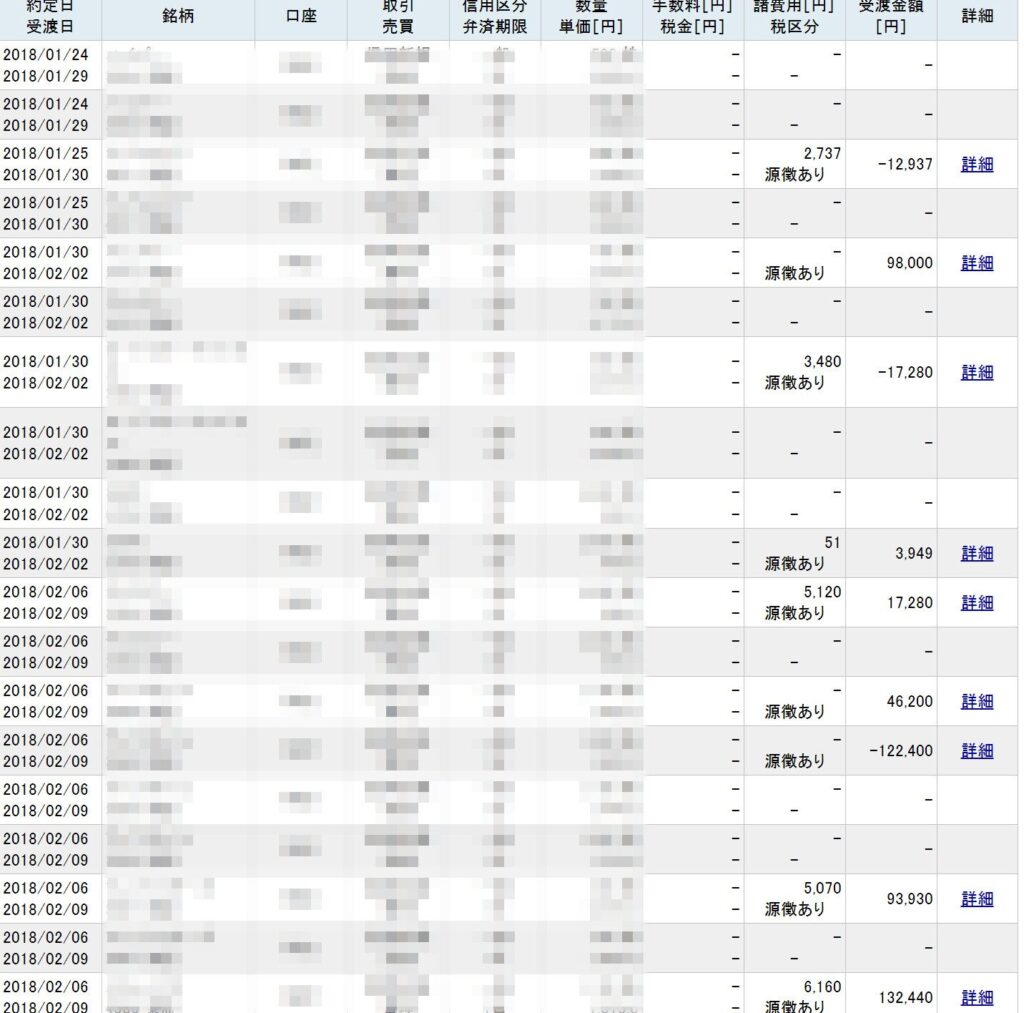Click the 手数料 税金 column header
Viewport: 1024px width, 1013px height.
coord(693,16)
